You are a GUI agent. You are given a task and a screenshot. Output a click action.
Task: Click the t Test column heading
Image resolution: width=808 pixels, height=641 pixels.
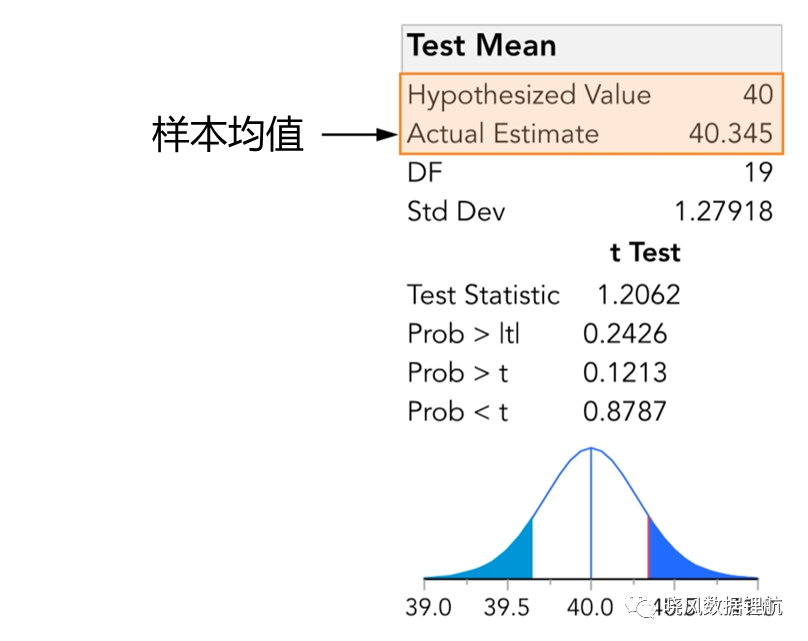(645, 252)
